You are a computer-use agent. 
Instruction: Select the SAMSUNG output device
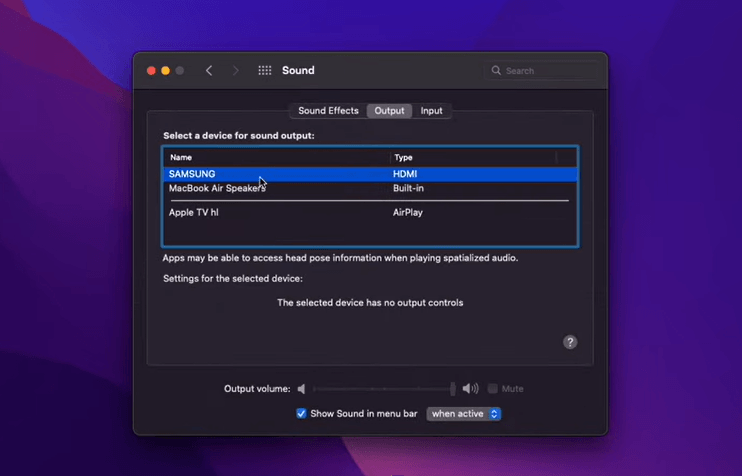(x=370, y=174)
